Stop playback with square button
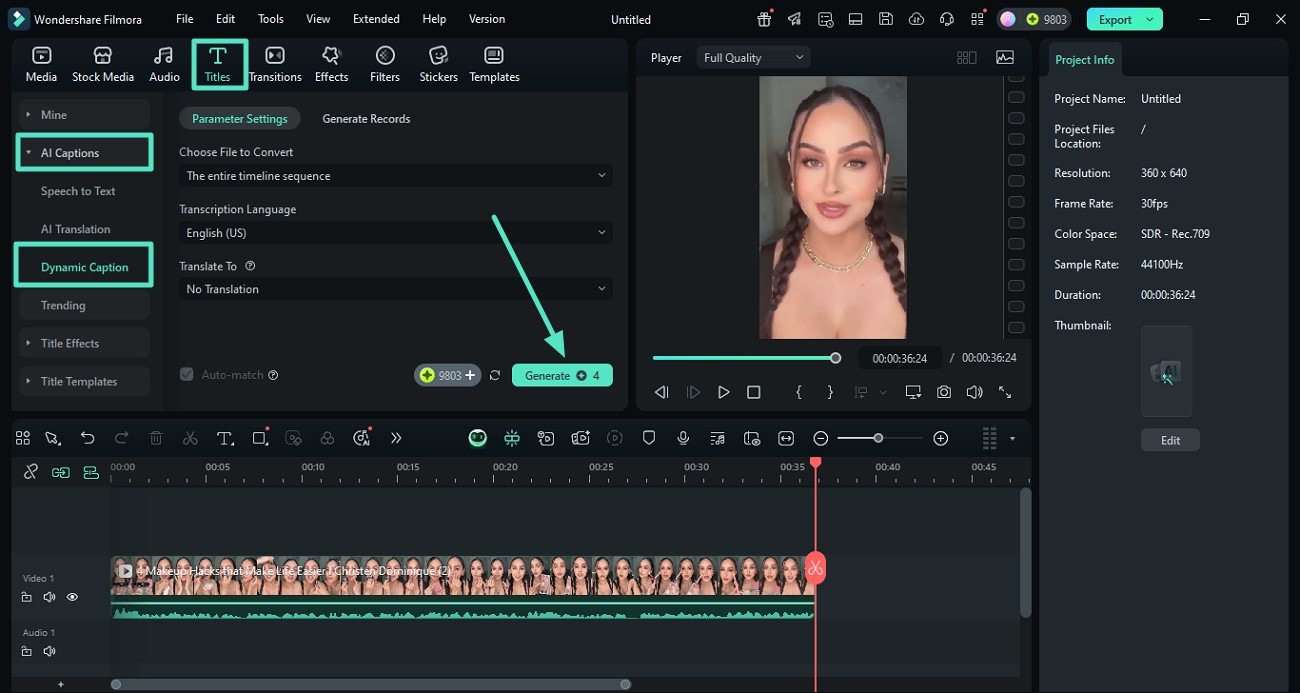Viewport: 1300px width, 693px height. click(753, 392)
